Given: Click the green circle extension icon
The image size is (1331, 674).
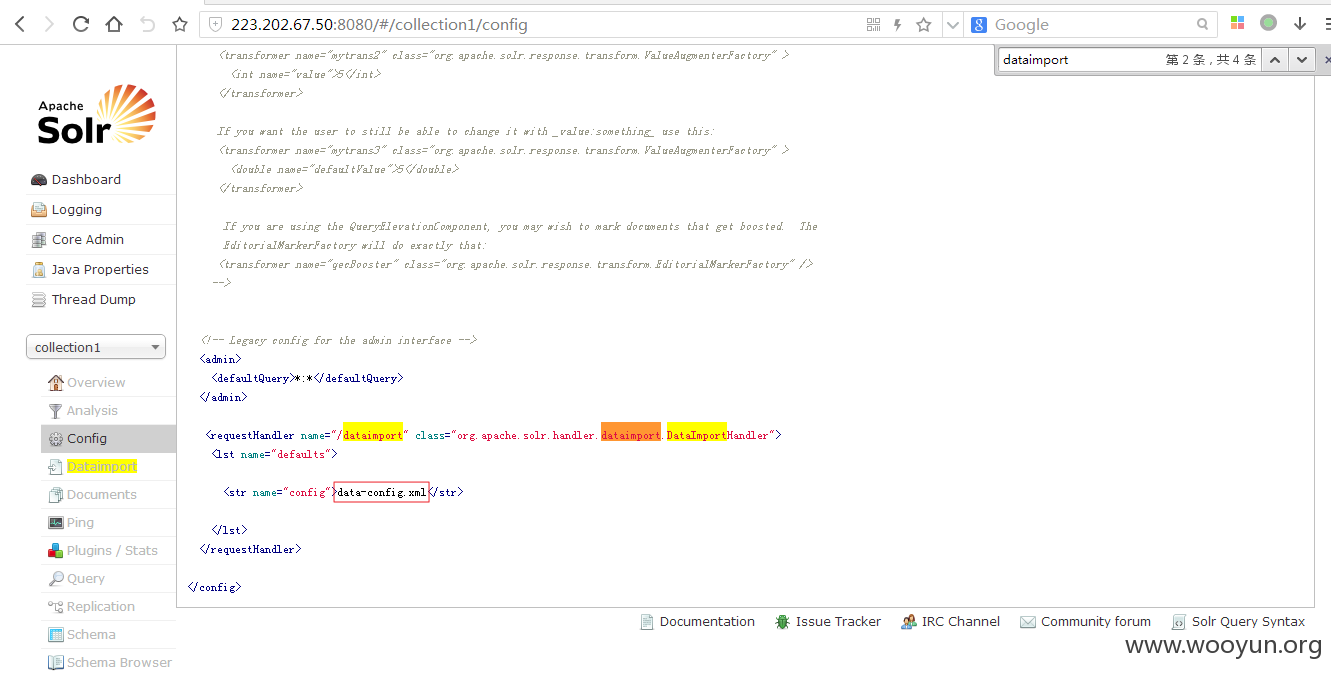Looking at the screenshot, I should tap(1268, 23).
